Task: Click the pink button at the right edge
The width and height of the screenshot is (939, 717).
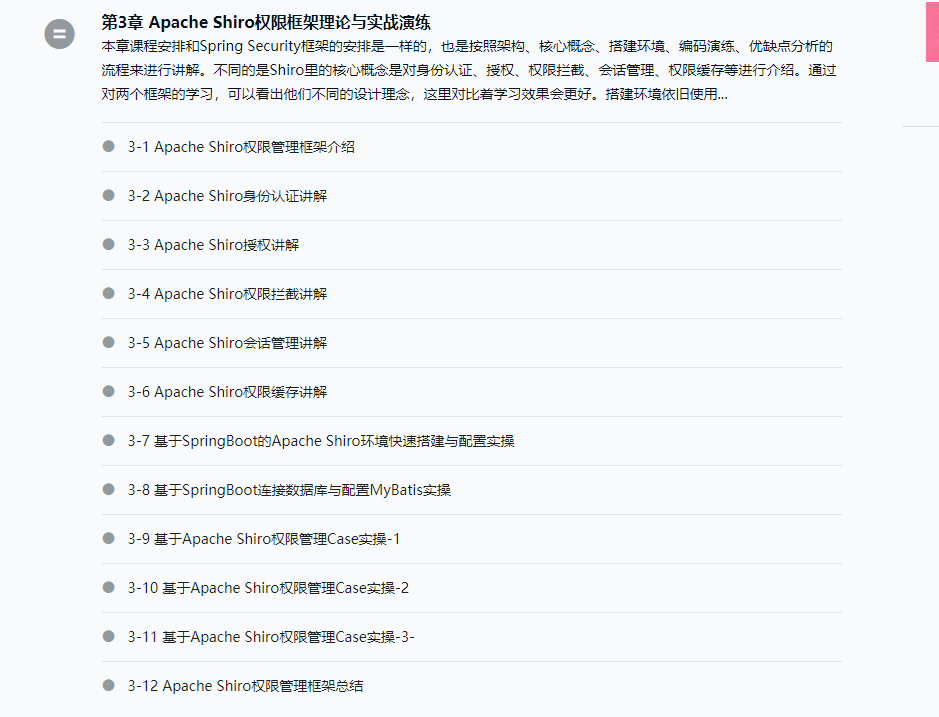Action: point(932,31)
